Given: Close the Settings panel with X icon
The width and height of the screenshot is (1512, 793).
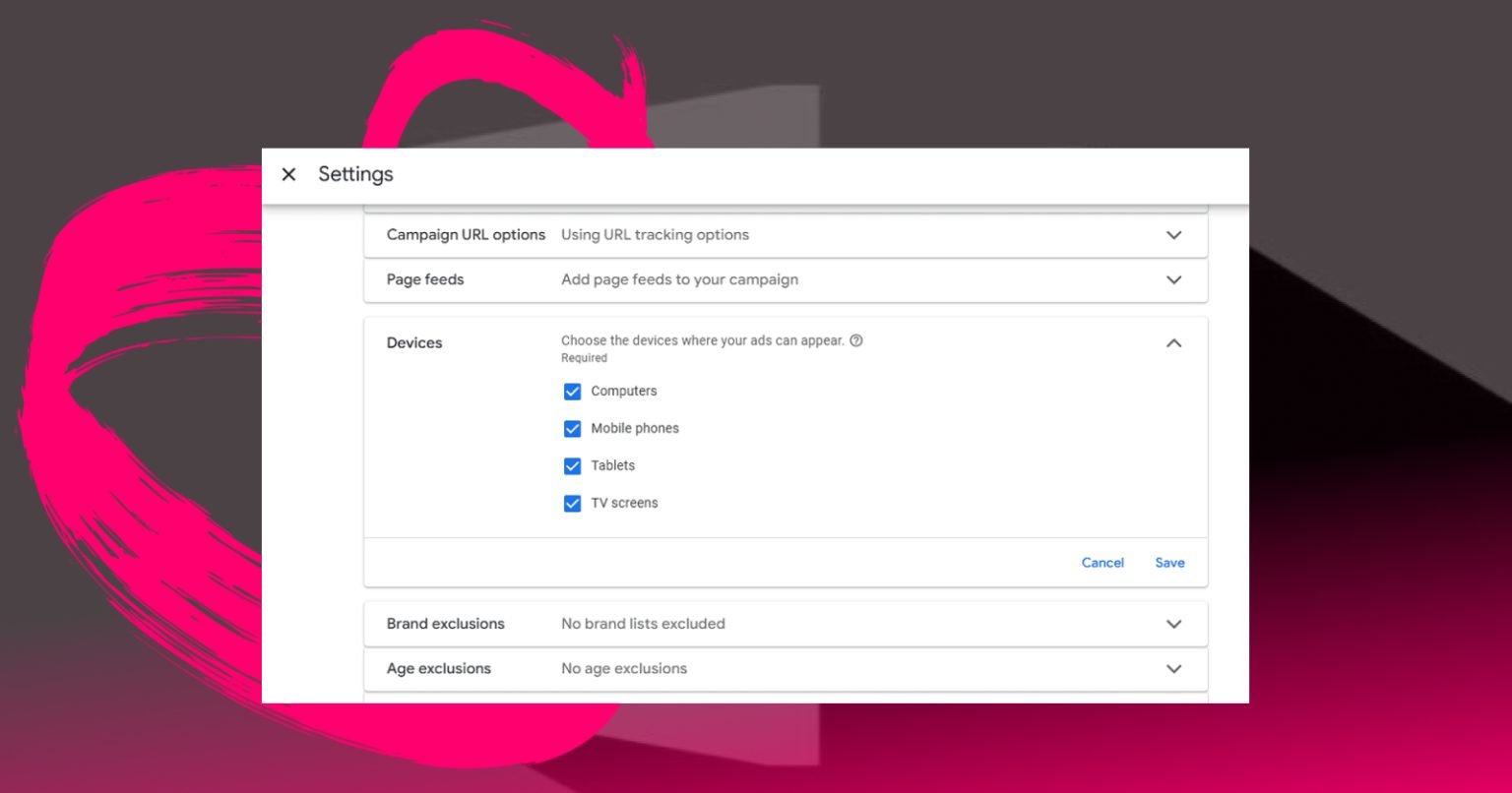Looking at the screenshot, I should coord(288,174).
